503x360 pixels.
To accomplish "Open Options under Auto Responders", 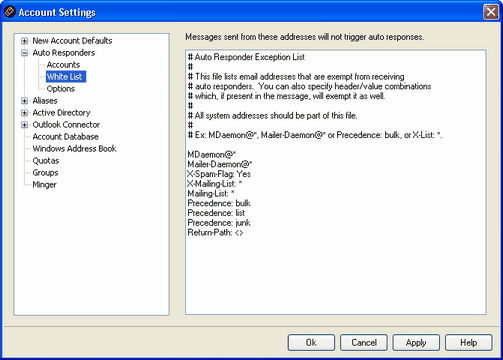I will point(60,89).
